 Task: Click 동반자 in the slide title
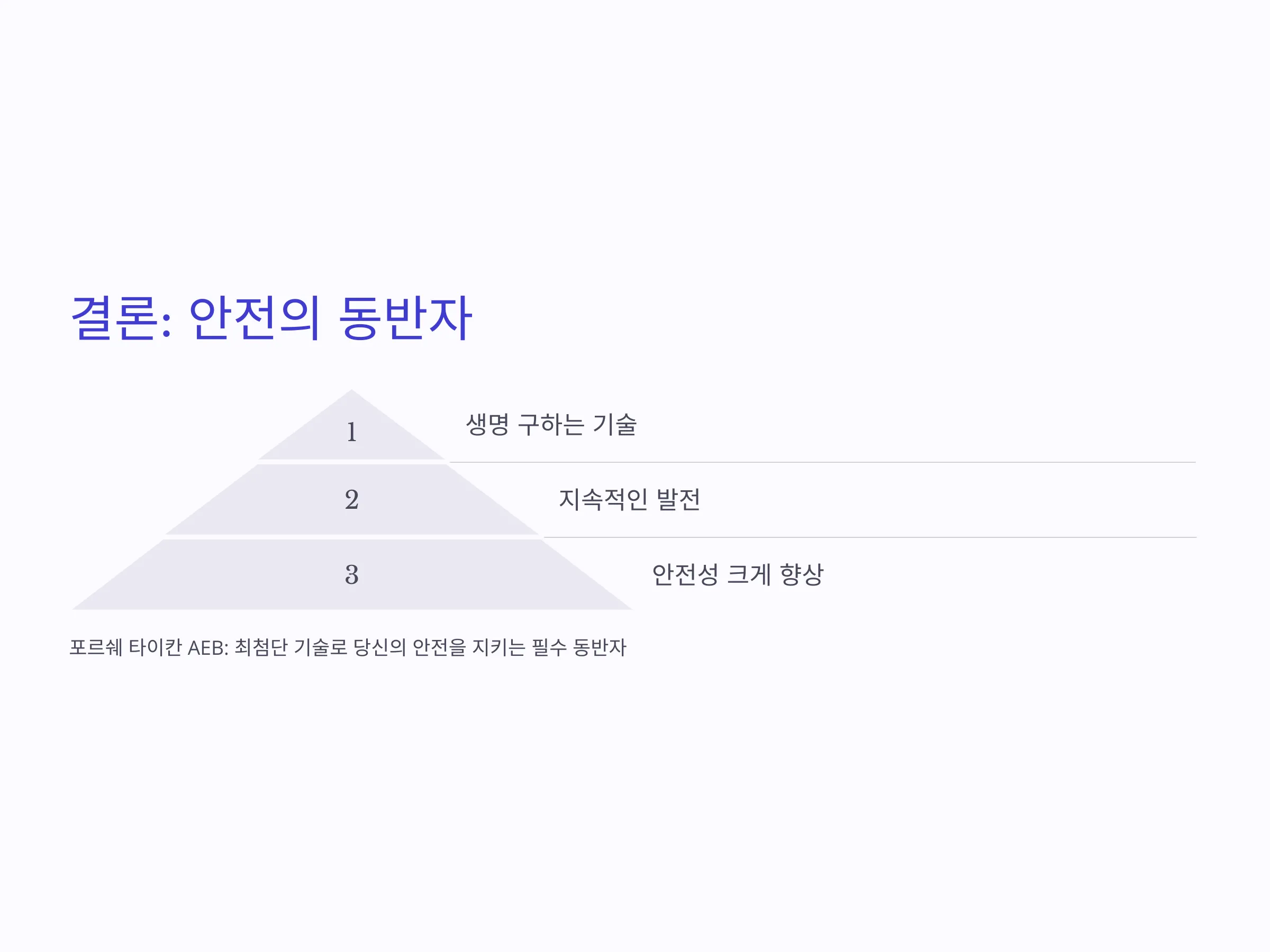pos(405,317)
